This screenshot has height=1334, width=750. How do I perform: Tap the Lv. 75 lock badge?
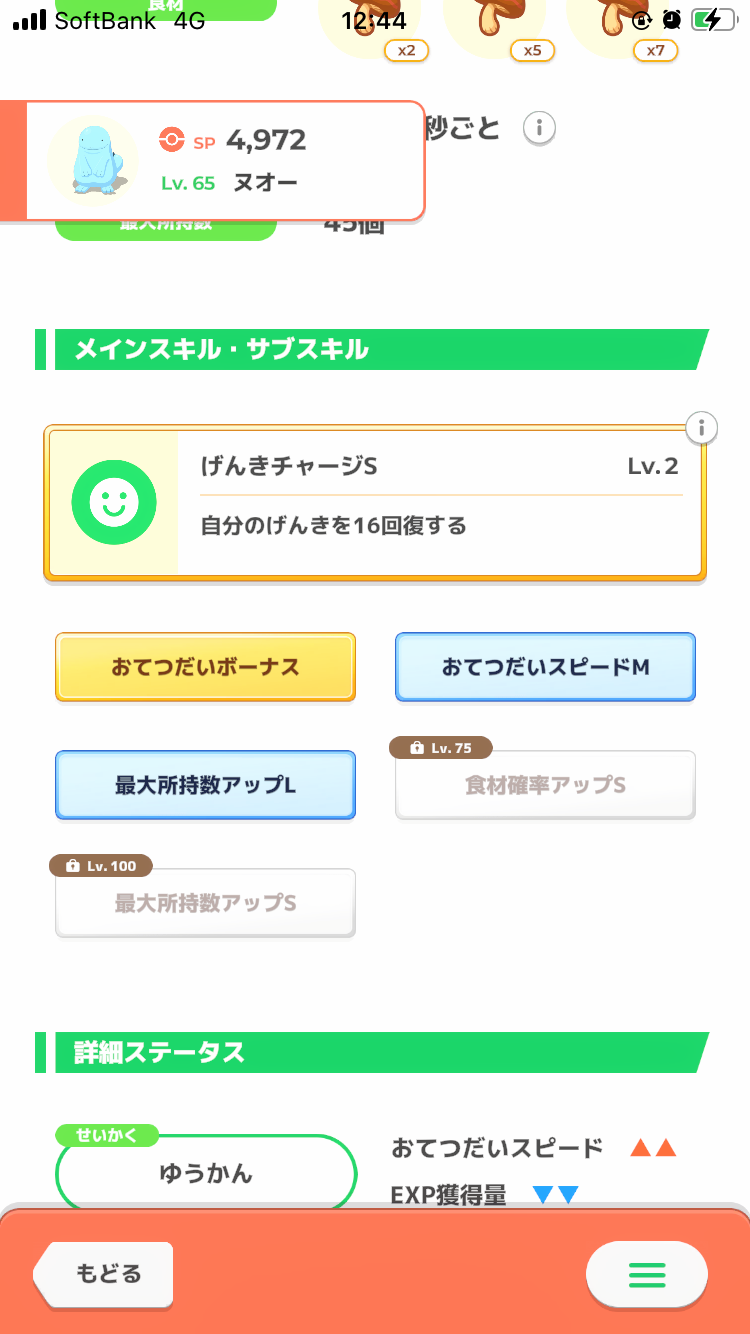[443, 748]
